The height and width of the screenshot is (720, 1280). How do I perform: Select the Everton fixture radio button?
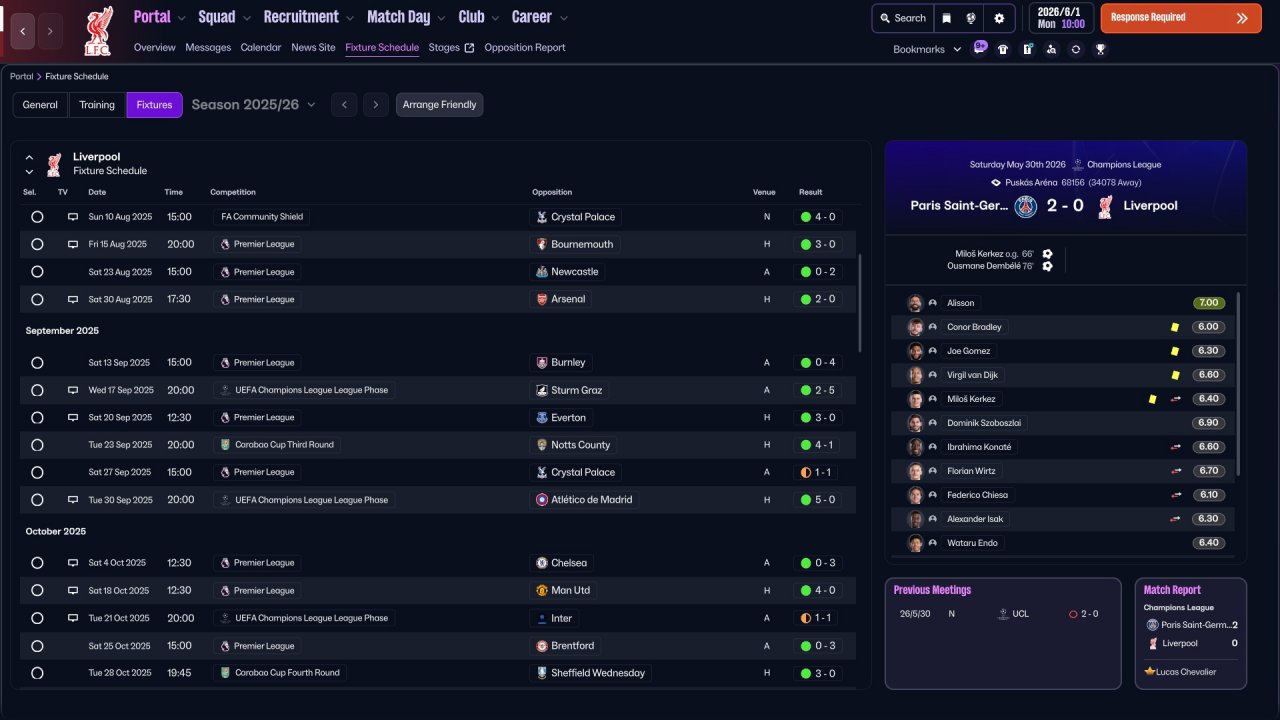click(37, 417)
